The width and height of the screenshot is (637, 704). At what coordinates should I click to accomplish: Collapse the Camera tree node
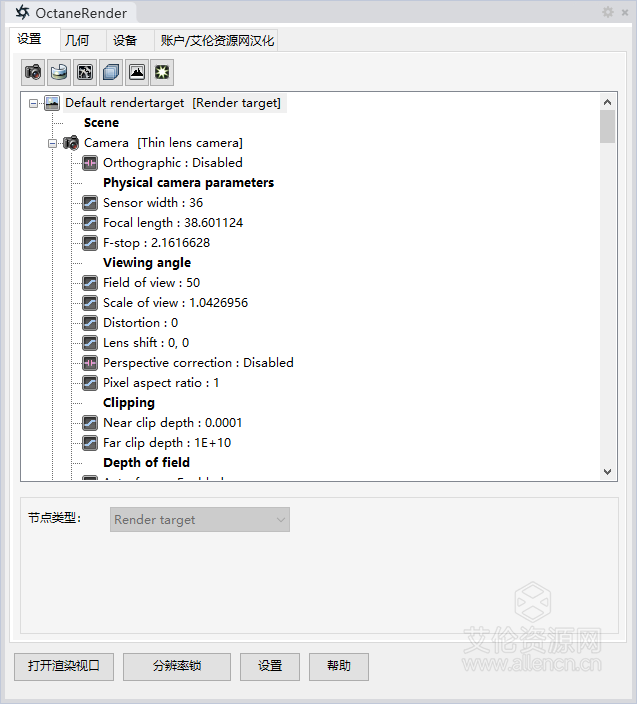click(x=53, y=144)
